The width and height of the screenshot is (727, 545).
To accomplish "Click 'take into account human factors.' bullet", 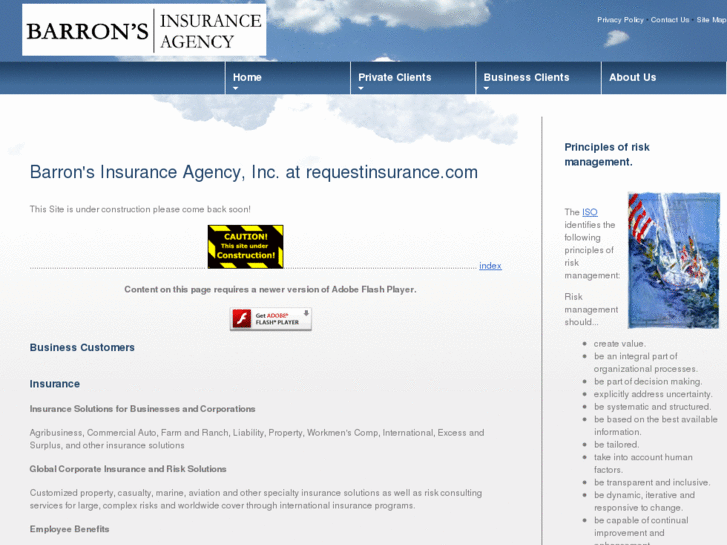I will pyautogui.click(x=643, y=463).
